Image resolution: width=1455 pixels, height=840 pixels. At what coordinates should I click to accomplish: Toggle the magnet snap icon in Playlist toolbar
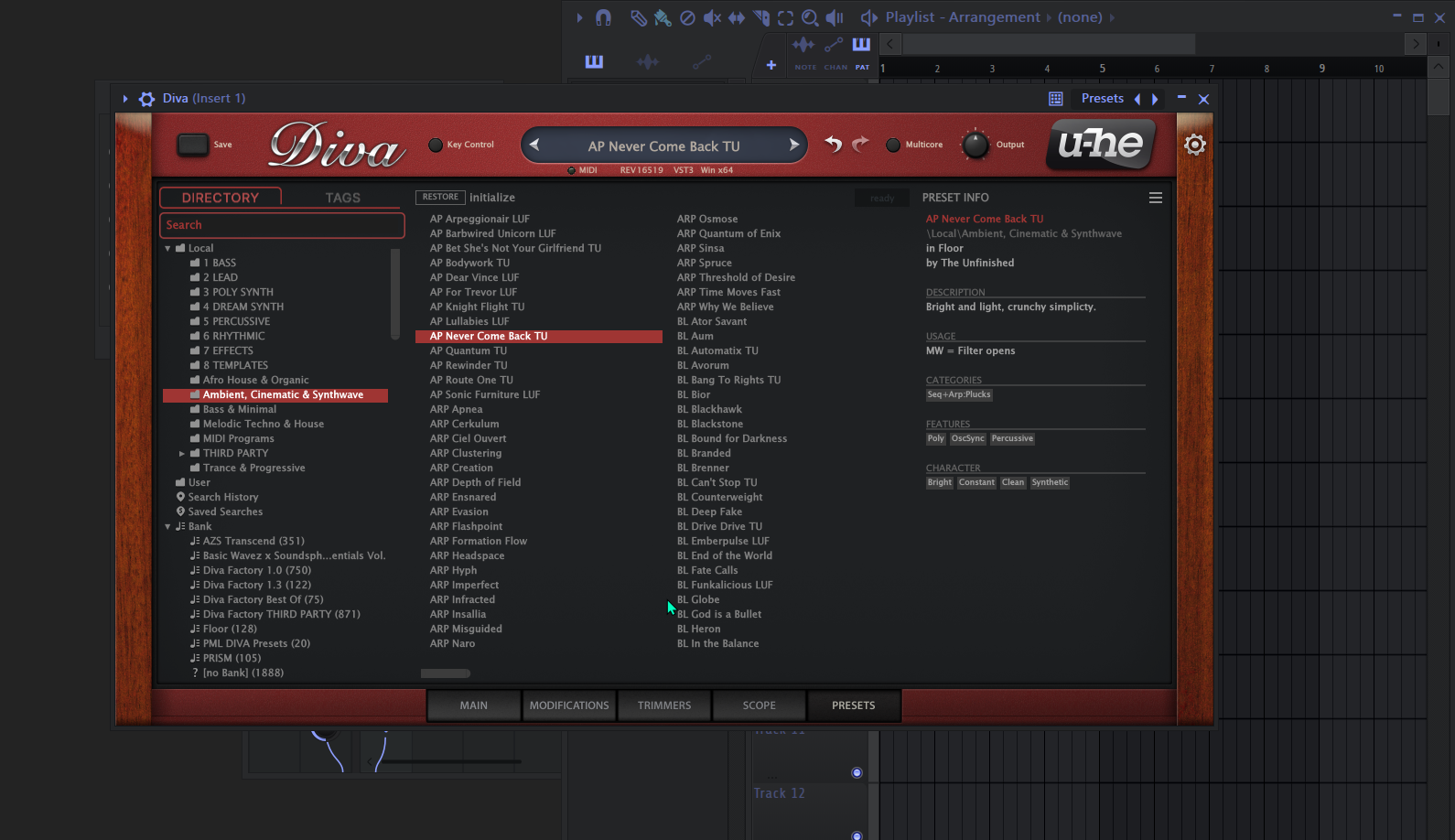pyautogui.click(x=603, y=17)
